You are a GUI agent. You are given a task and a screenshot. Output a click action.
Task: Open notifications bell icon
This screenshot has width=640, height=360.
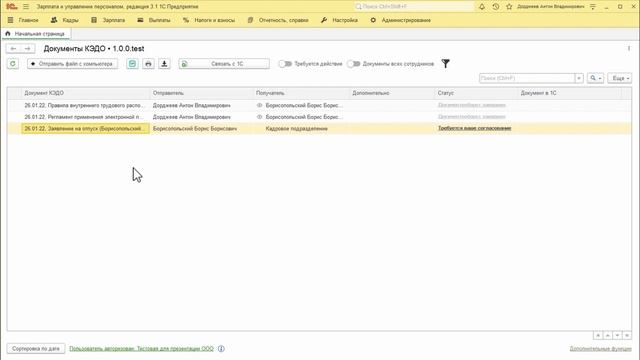[482, 7]
